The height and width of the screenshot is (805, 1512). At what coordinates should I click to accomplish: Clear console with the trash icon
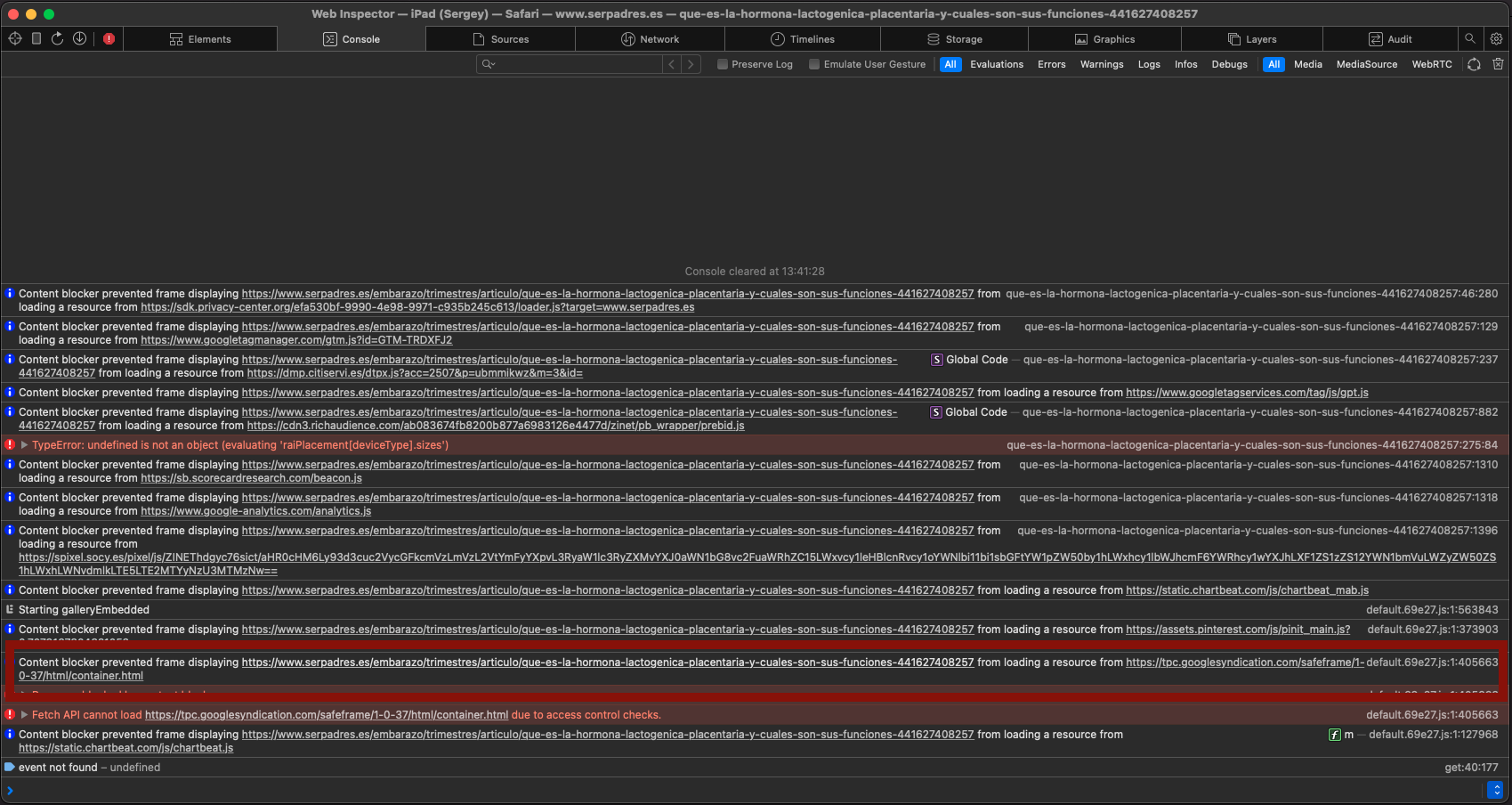[1498, 64]
